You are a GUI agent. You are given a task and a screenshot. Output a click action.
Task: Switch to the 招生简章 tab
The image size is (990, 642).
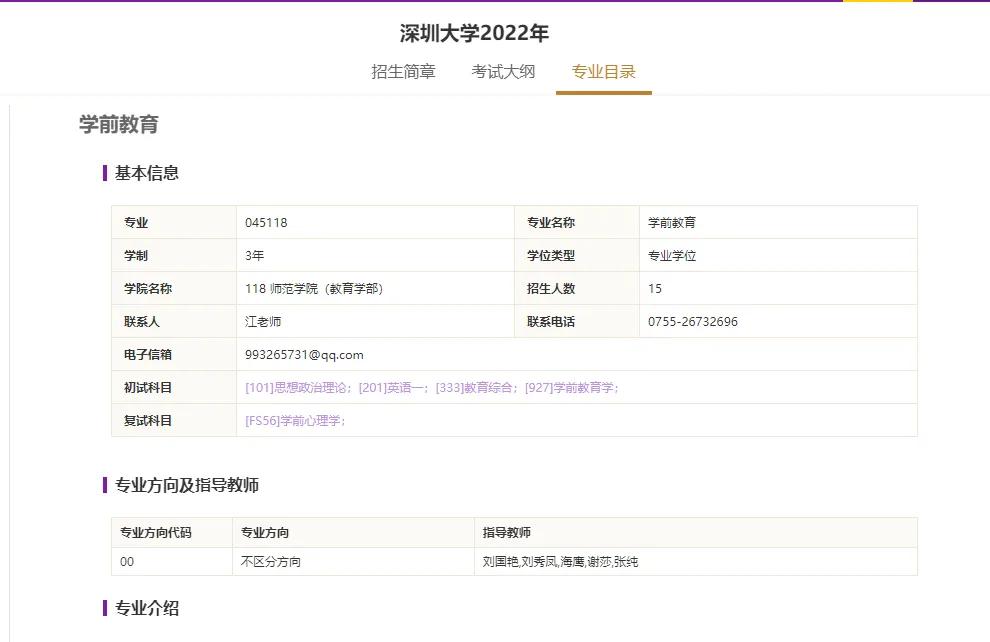403,71
